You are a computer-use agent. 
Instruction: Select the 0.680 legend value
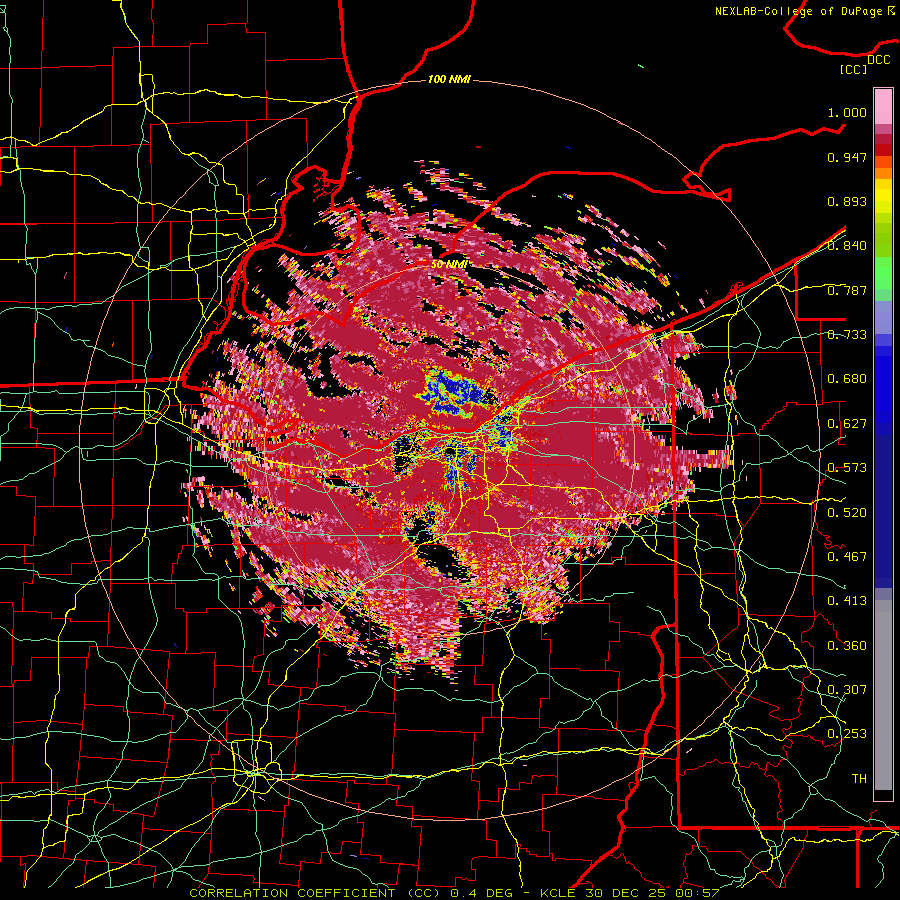847,379
